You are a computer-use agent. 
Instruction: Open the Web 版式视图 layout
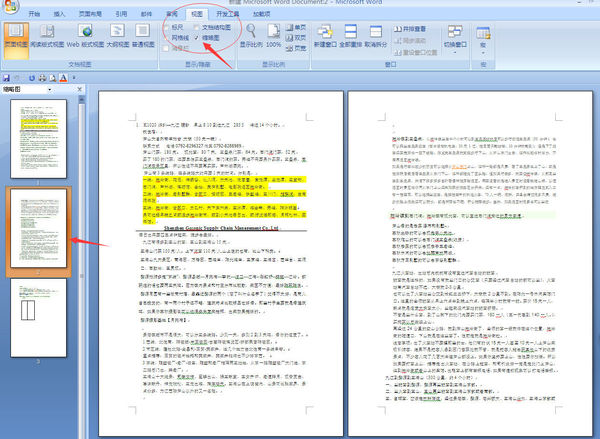click(85, 36)
